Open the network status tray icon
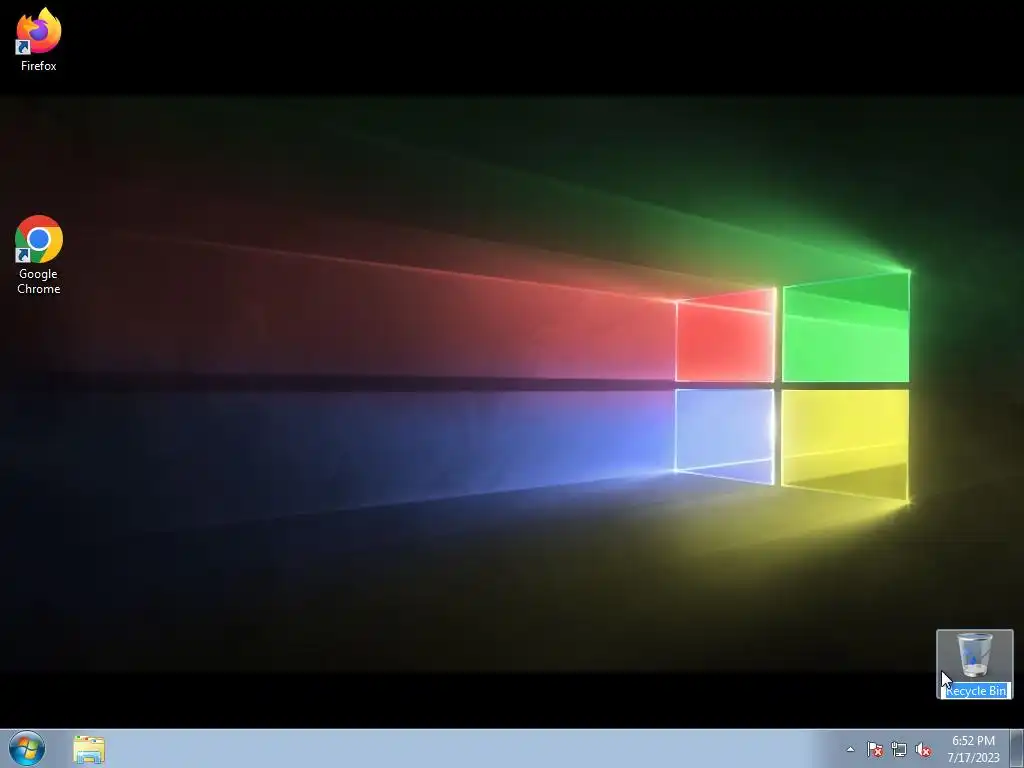This screenshot has height=768, width=1024. 899,749
